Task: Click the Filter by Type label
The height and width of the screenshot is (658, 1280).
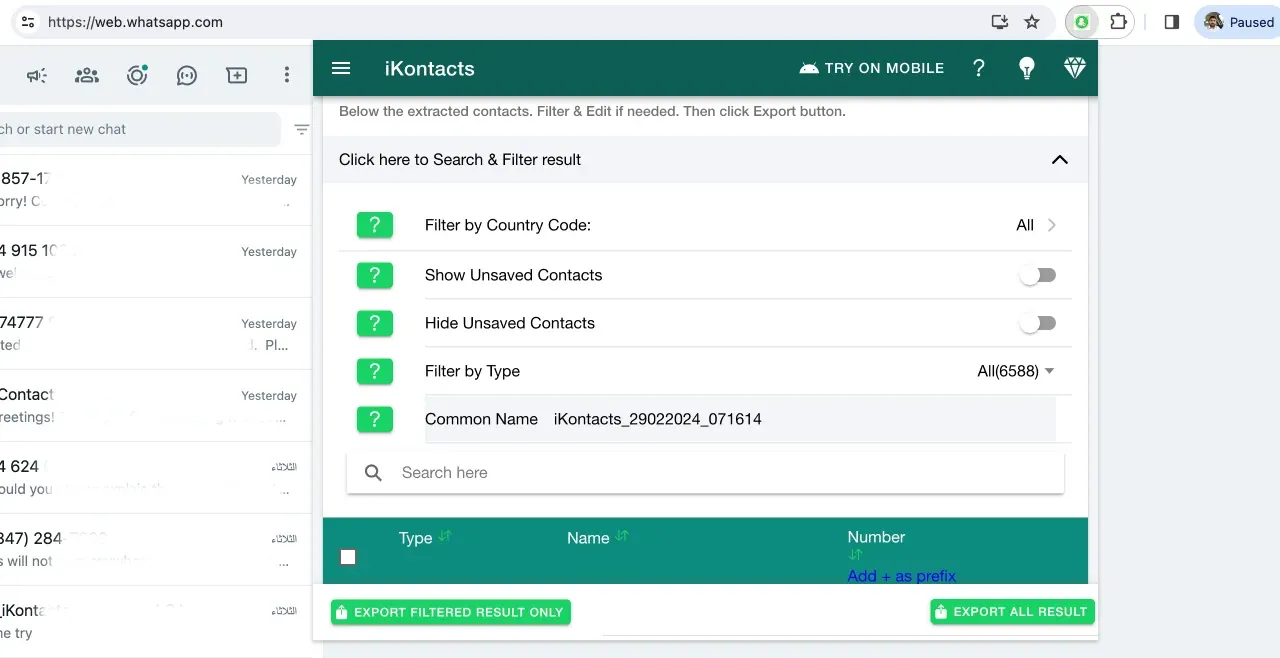Action: pyautogui.click(x=472, y=371)
